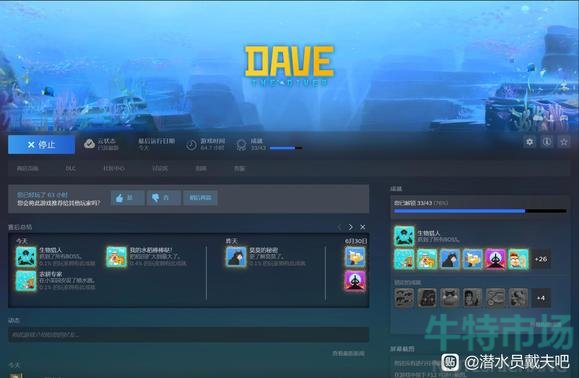The height and width of the screenshot is (378, 579).
Task: Click the activity comment input field
Action: point(188,334)
